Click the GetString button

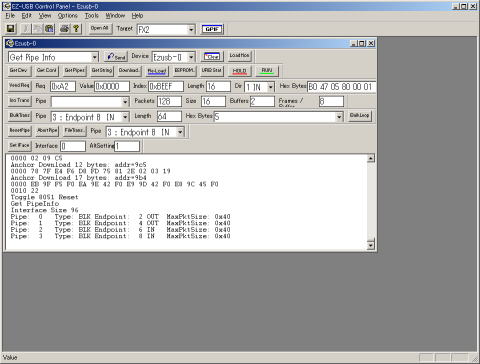pyautogui.click(x=102, y=71)
